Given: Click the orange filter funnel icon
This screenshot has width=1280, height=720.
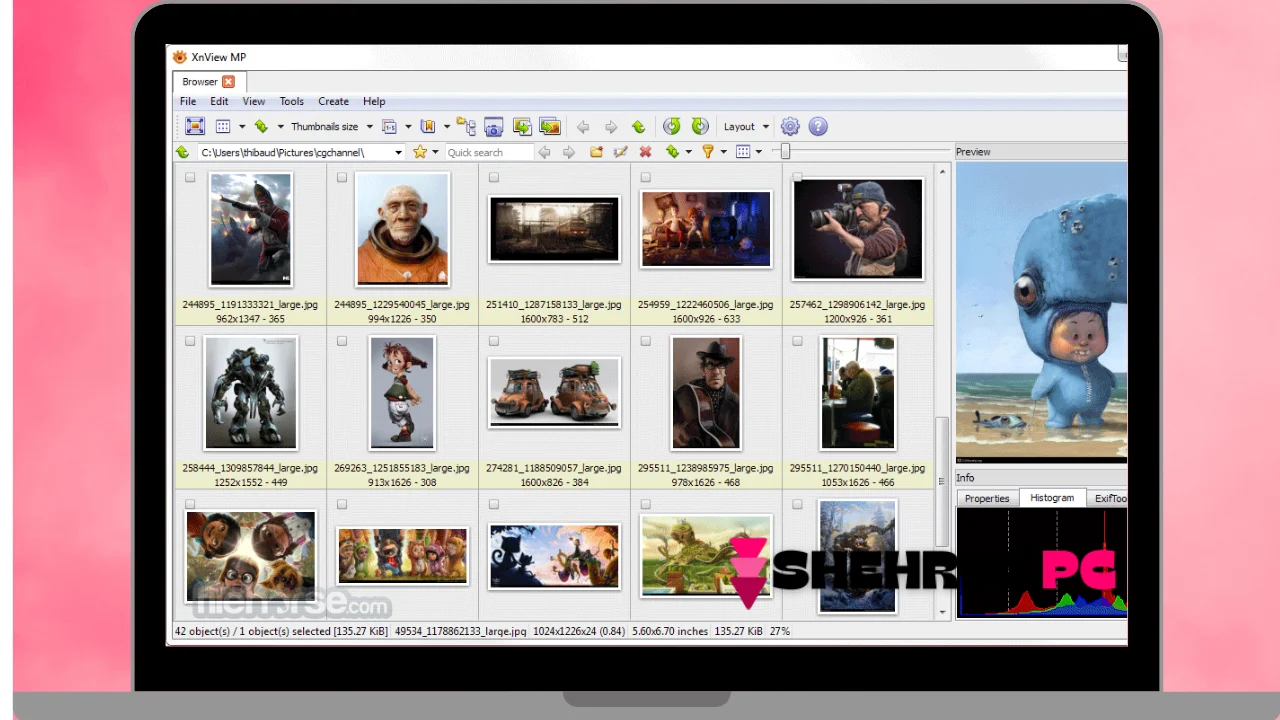Looking at the screenshot, I should [708, 152].
